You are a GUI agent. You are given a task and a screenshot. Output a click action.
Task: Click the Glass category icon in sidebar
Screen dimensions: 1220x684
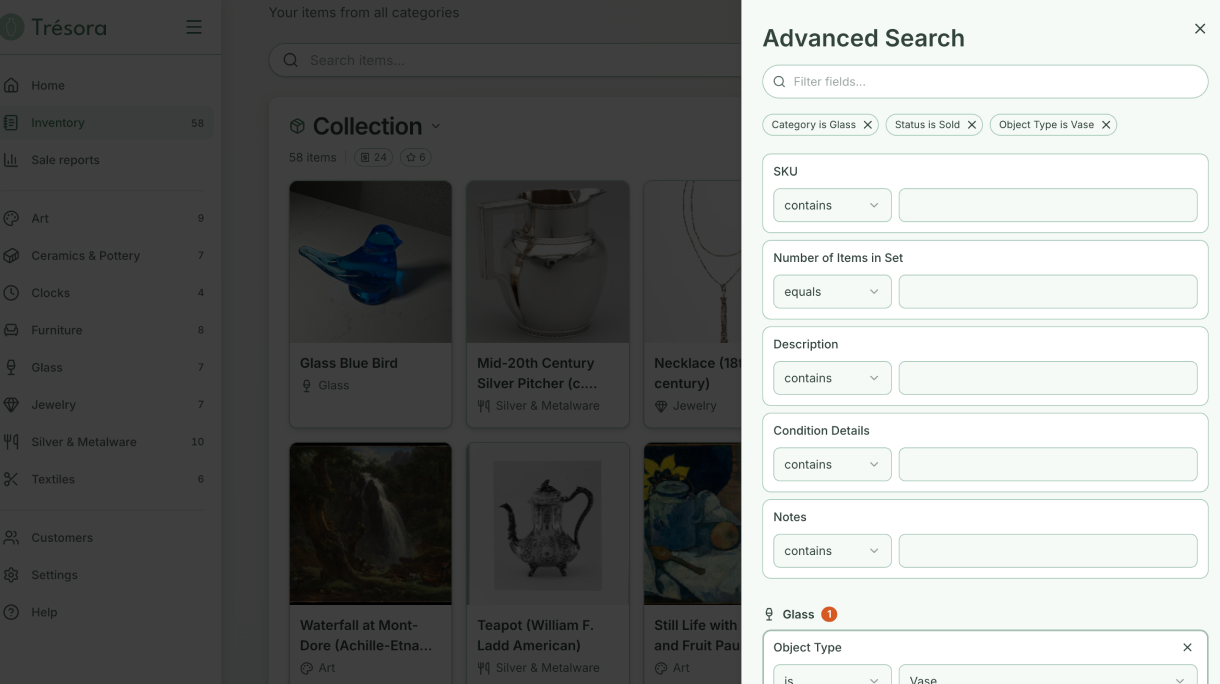[x=12, y=367]
